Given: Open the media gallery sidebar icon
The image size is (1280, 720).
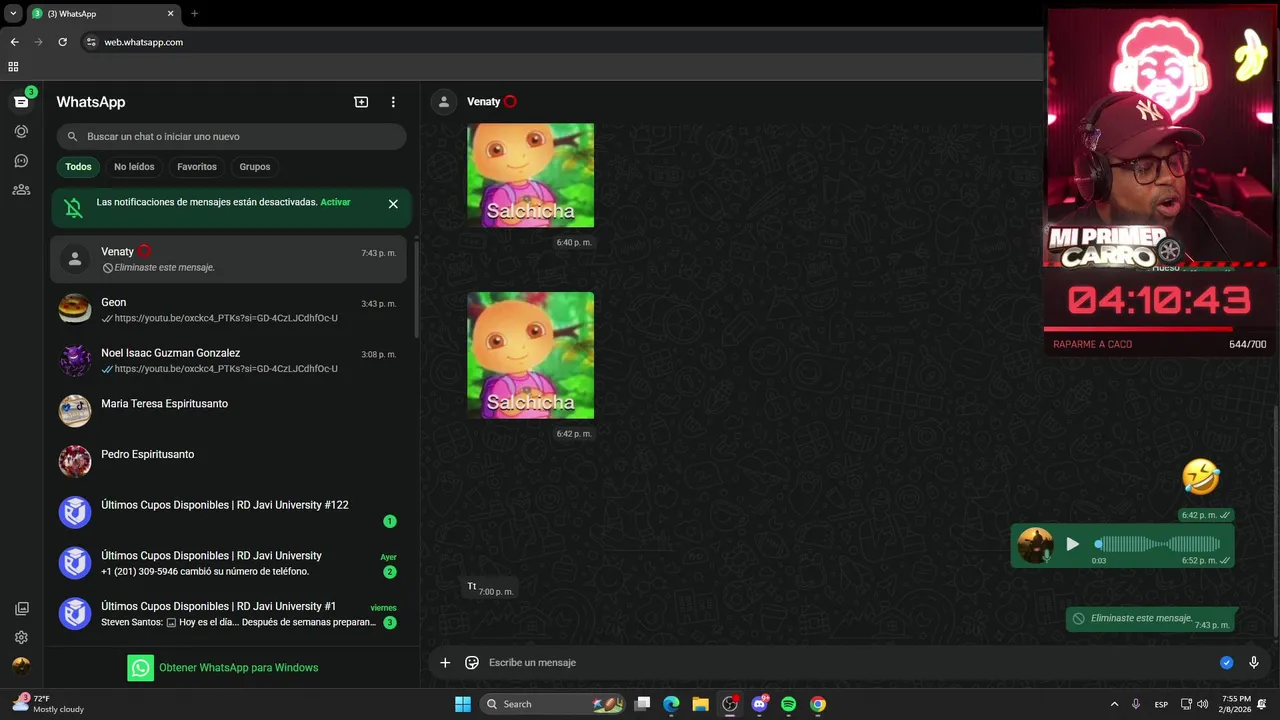Looking at the screenshot, I should 21,609.
